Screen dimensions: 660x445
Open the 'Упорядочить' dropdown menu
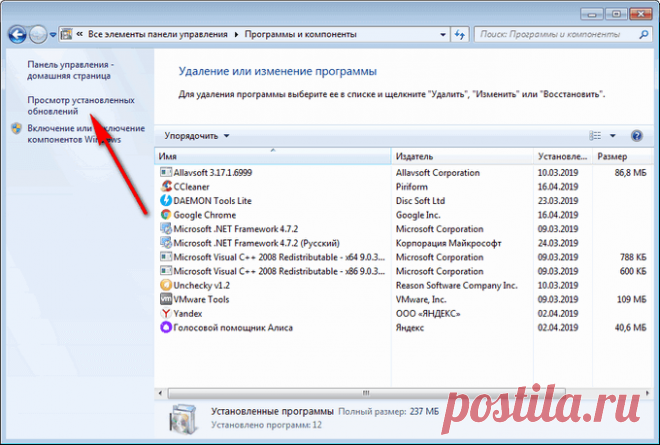[197, 136]
